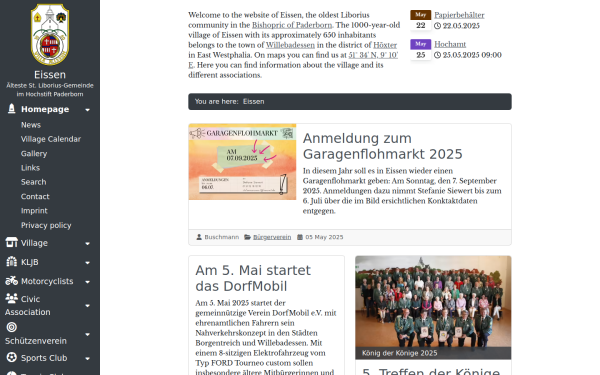
Task: Click the Eissen site title text
Action: pos(50,75)
